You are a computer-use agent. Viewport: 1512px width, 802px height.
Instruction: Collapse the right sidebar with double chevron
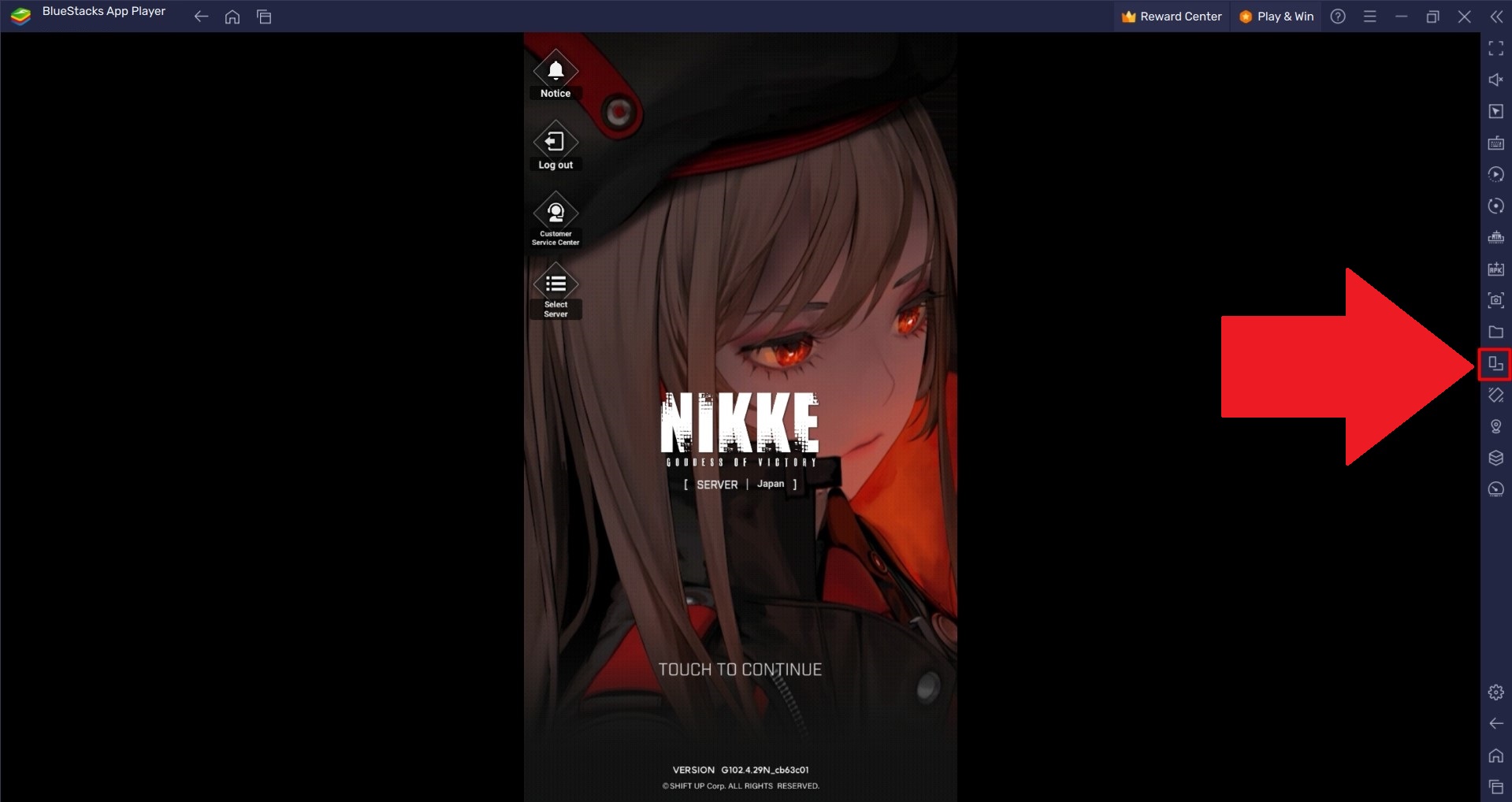click(x=1496, y=17)
